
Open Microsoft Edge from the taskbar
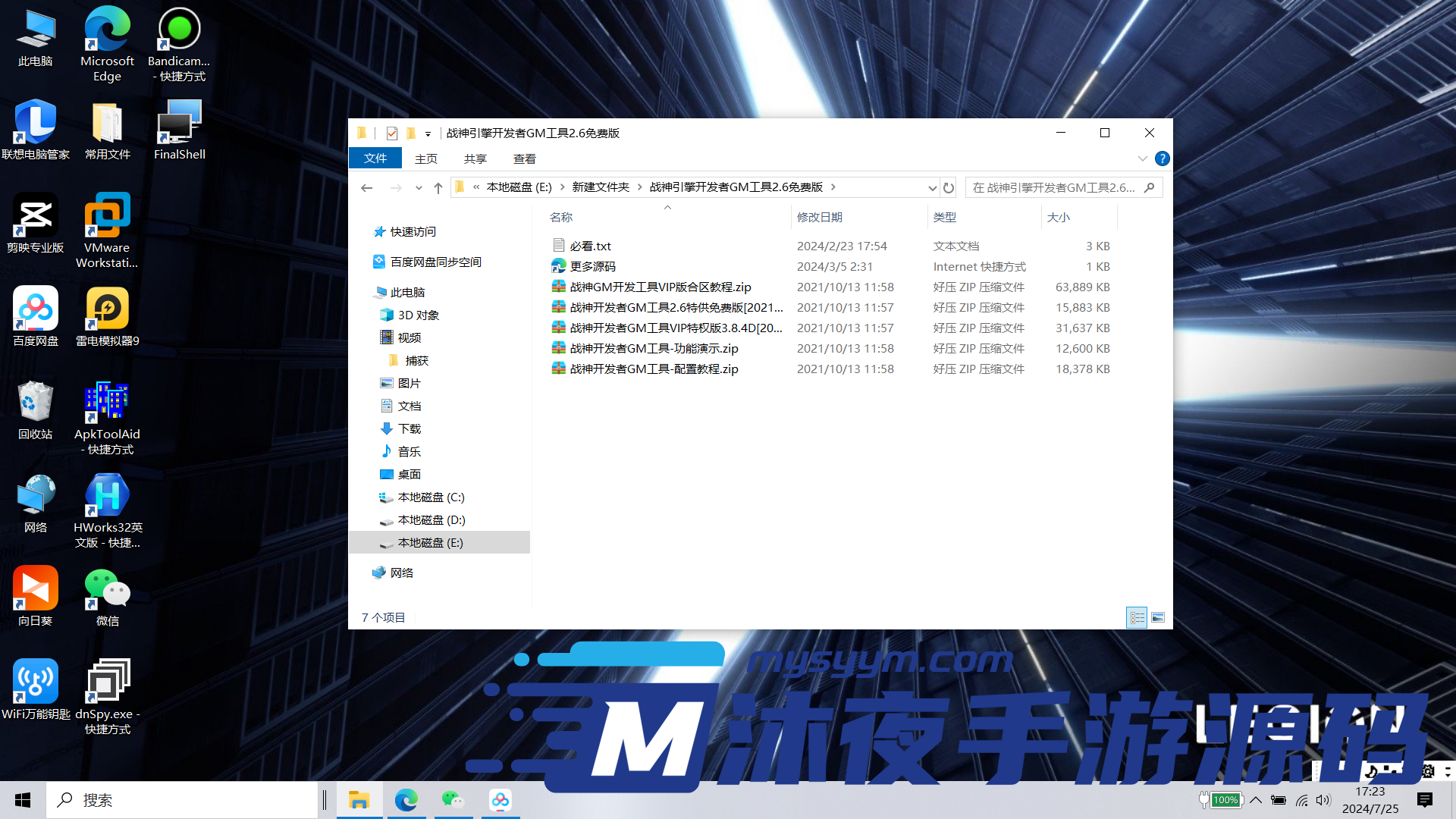(407, 799)
